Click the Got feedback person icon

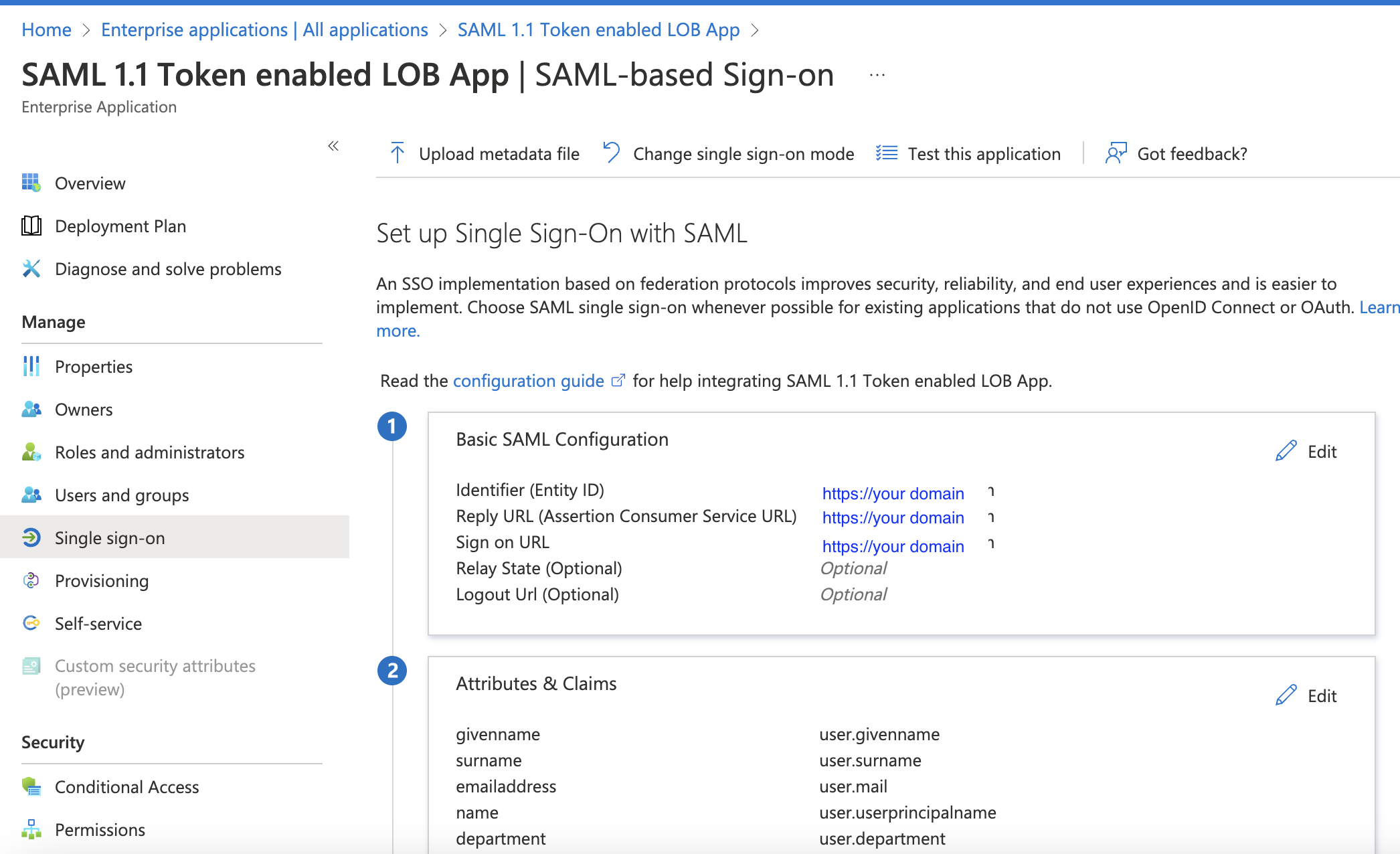1116,153
